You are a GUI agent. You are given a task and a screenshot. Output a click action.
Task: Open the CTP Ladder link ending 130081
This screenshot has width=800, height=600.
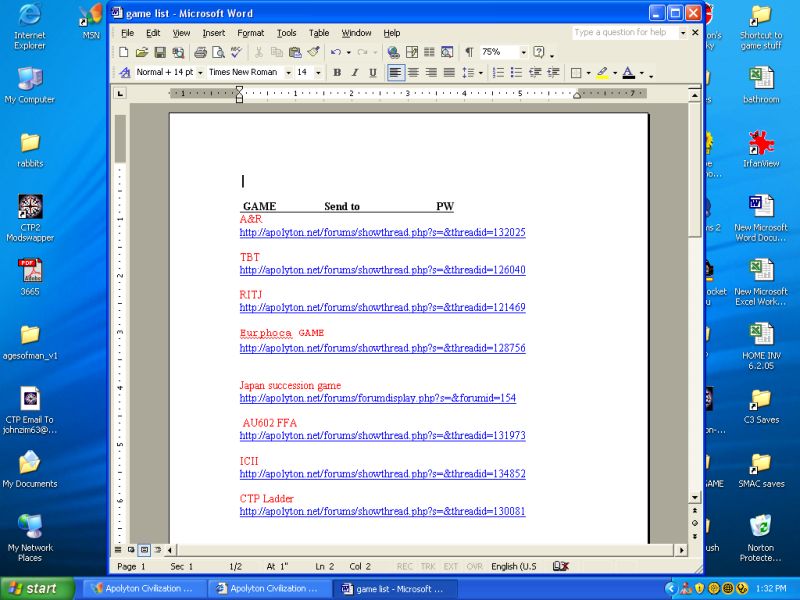tap(382, 512)
